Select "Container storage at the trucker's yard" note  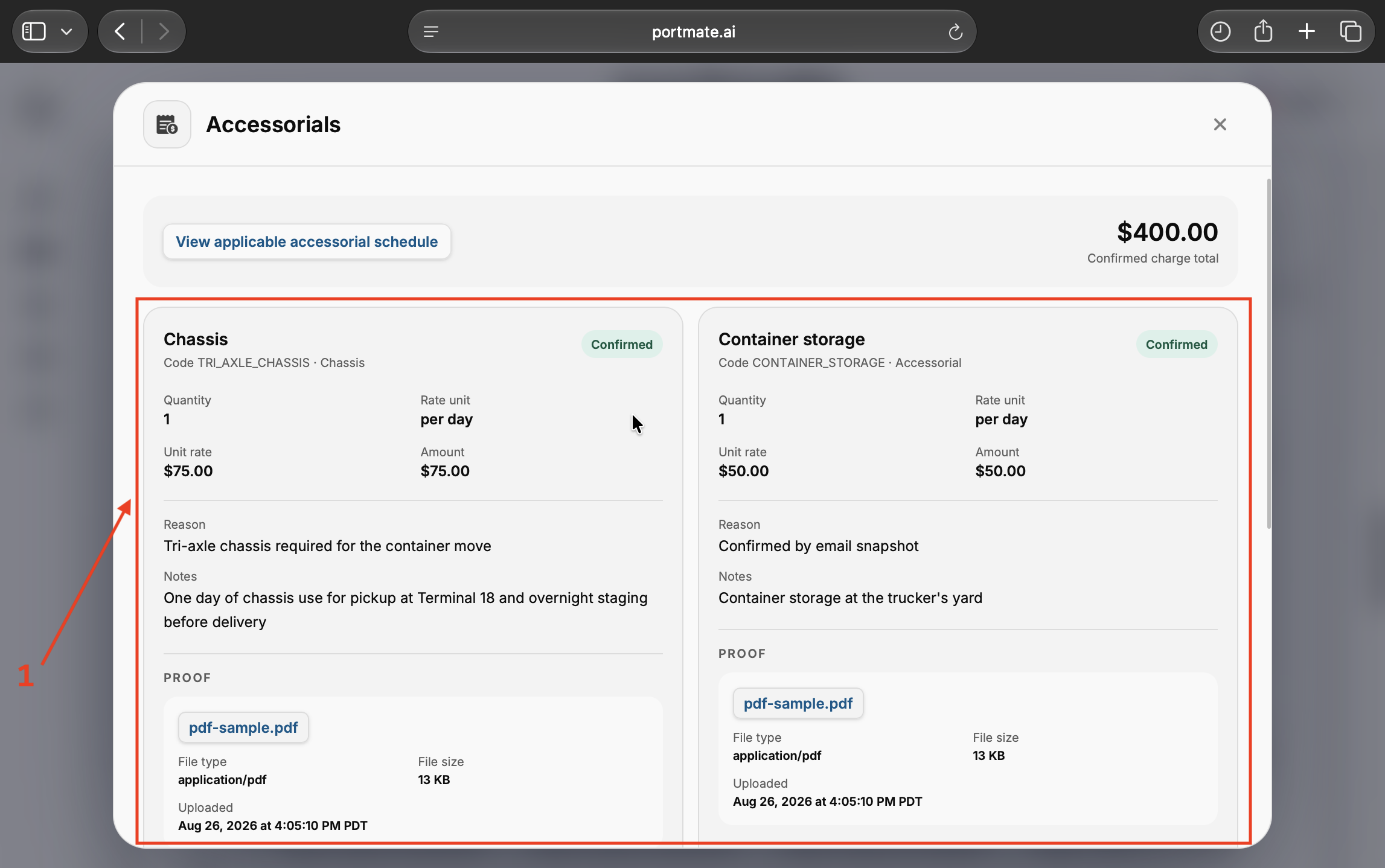850,598
